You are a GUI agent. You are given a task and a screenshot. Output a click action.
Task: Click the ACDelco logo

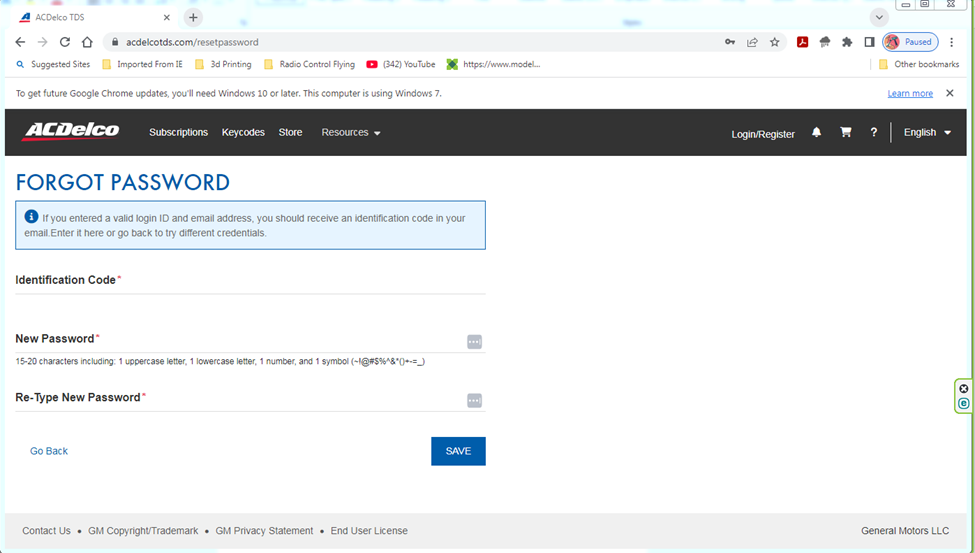coord(71,132)
